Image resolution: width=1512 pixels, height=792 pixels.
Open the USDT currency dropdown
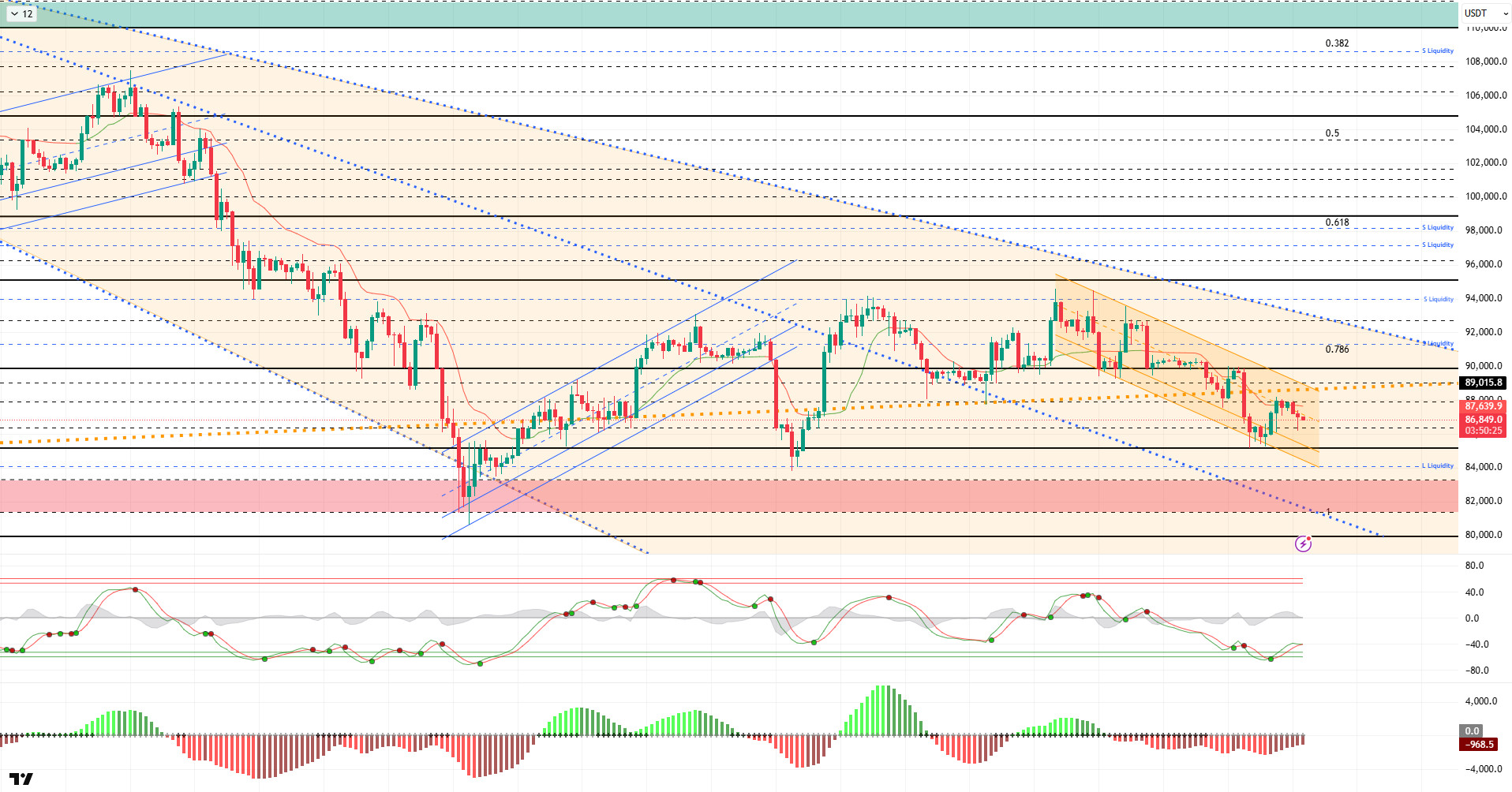tap(1484, 13)
